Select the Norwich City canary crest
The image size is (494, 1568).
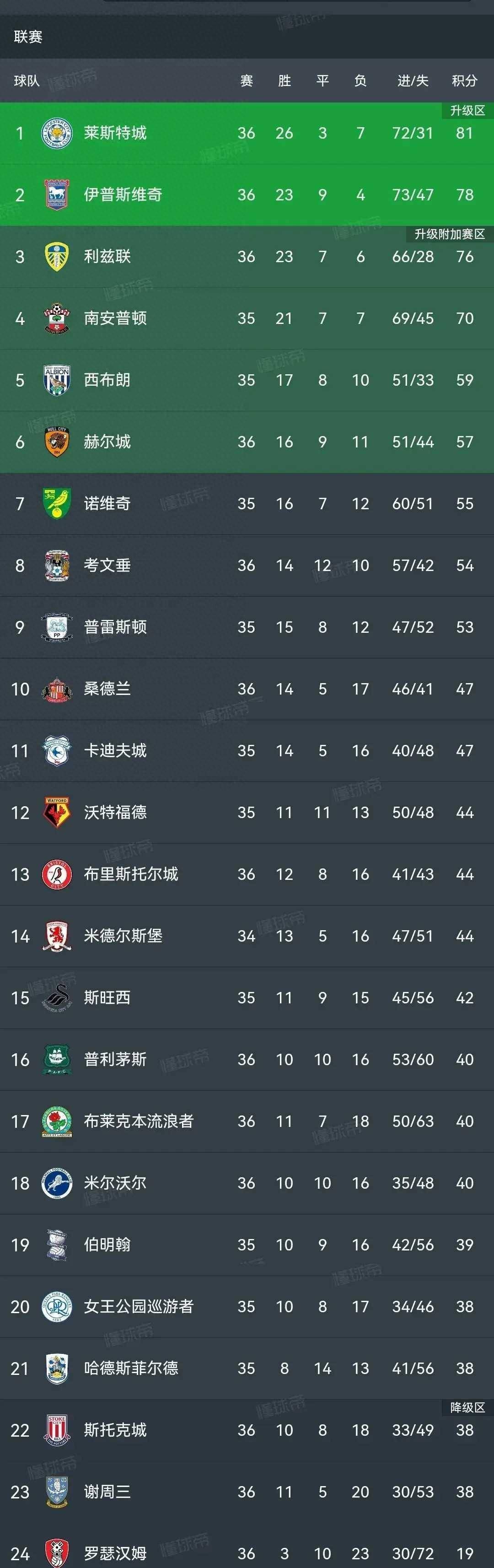pos(57,503)
